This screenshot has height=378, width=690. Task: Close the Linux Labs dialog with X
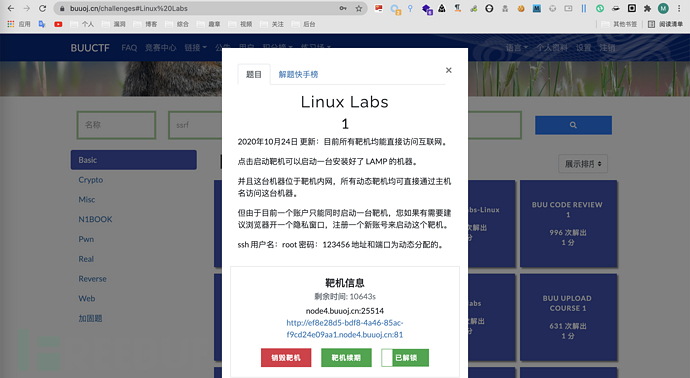point(448,70)
